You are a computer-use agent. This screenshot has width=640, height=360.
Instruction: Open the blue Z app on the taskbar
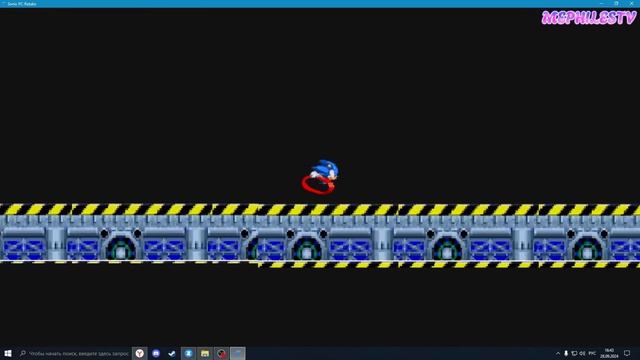189,353
